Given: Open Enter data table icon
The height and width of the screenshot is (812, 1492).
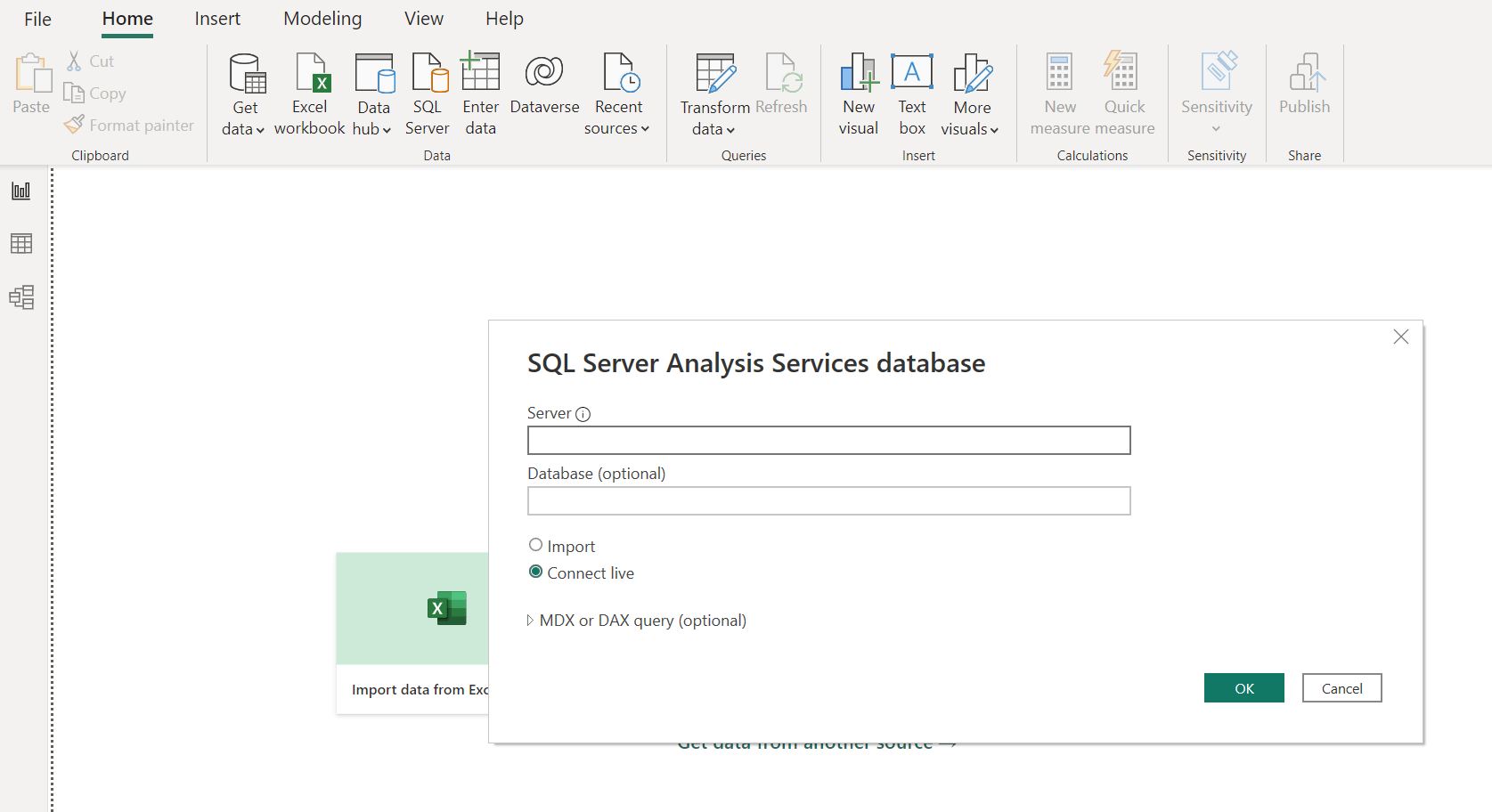Looking at the screenshot, I should tap(480, 71).
